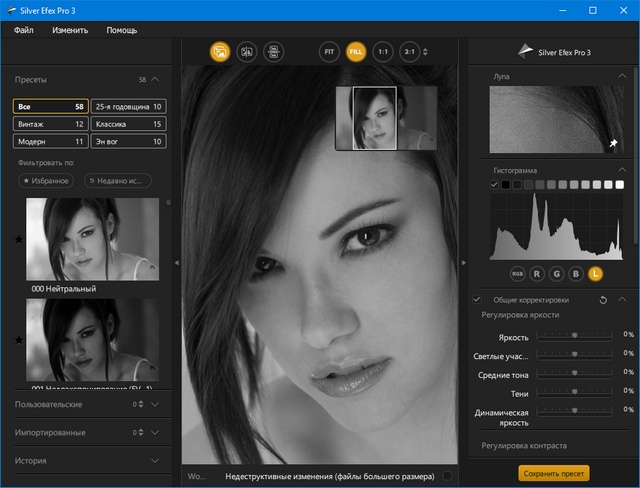Filter presets by Винтаж category
This screenshot has height=488, width=640.
50,124
